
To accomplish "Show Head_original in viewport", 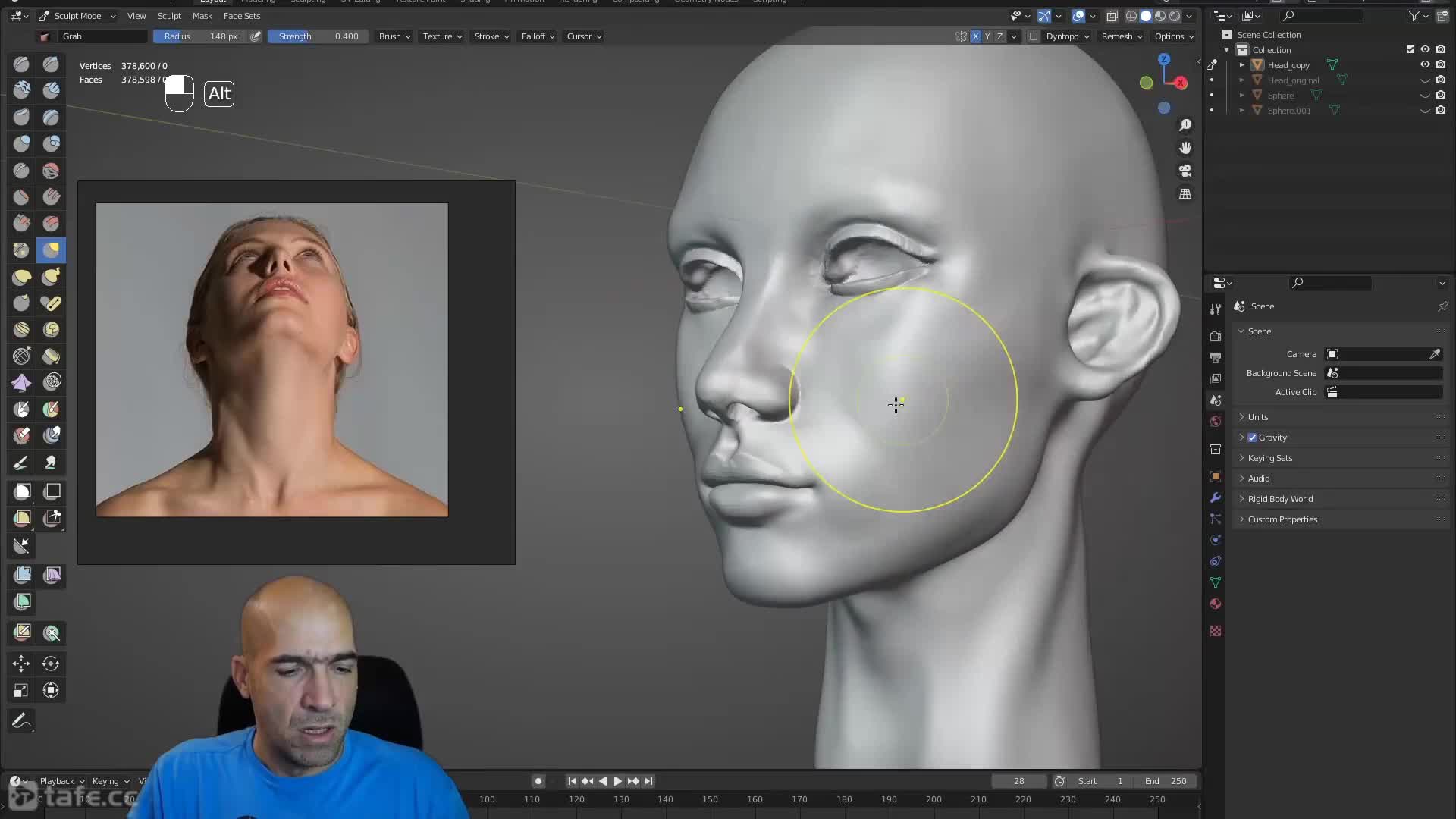I will pos(1425,80).
